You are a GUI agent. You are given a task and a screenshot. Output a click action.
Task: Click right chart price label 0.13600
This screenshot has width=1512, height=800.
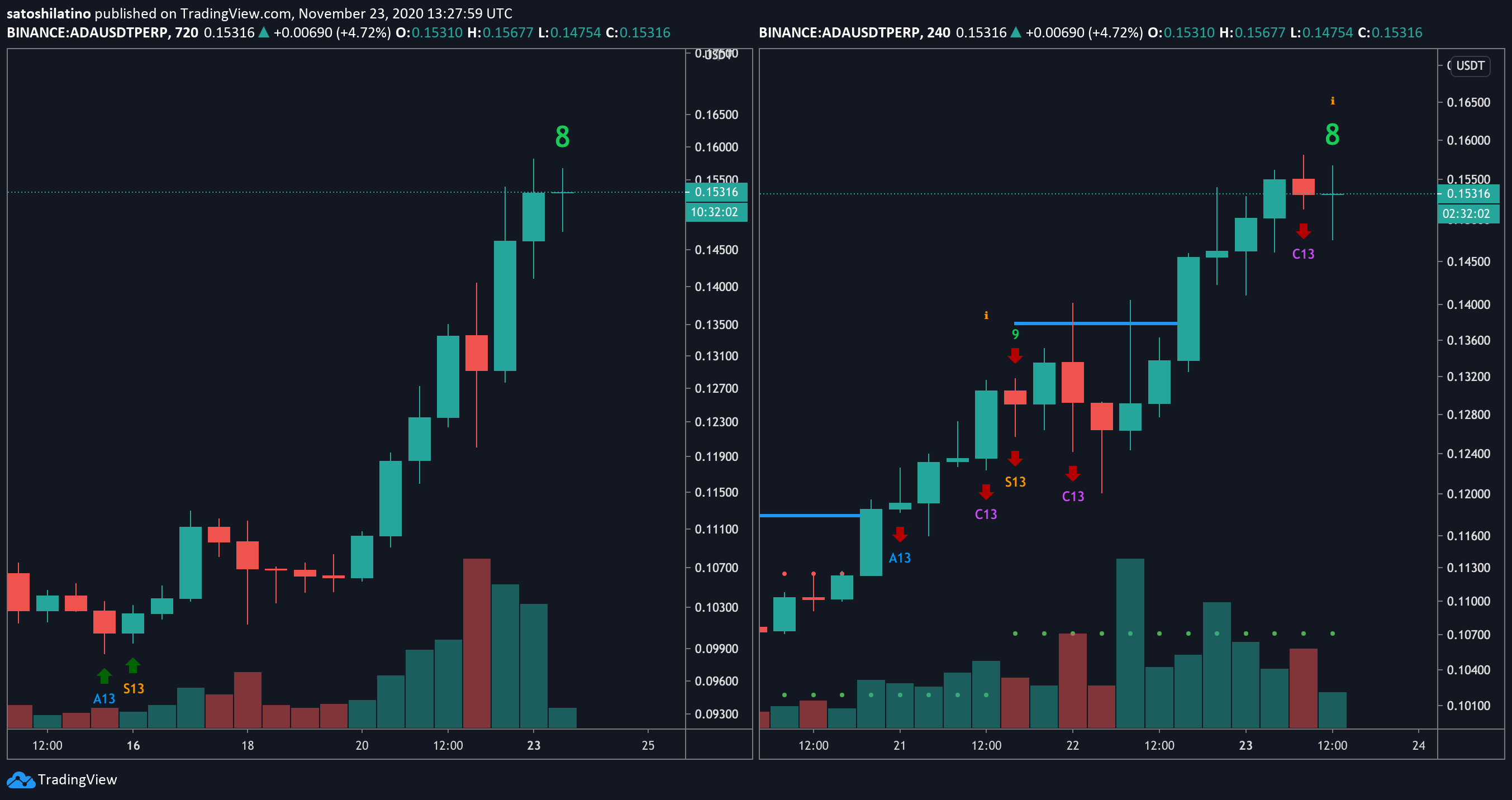[1468, 340]
